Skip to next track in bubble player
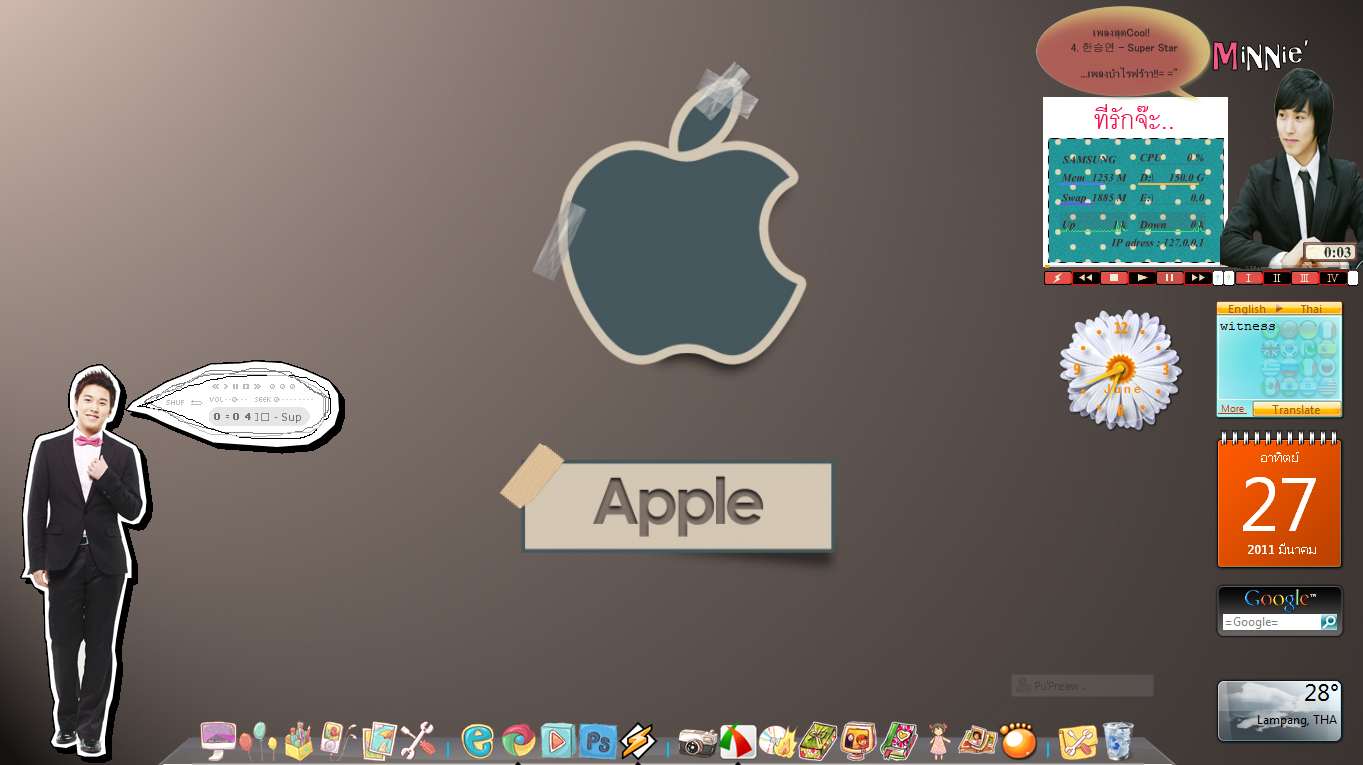 (257, 385)
